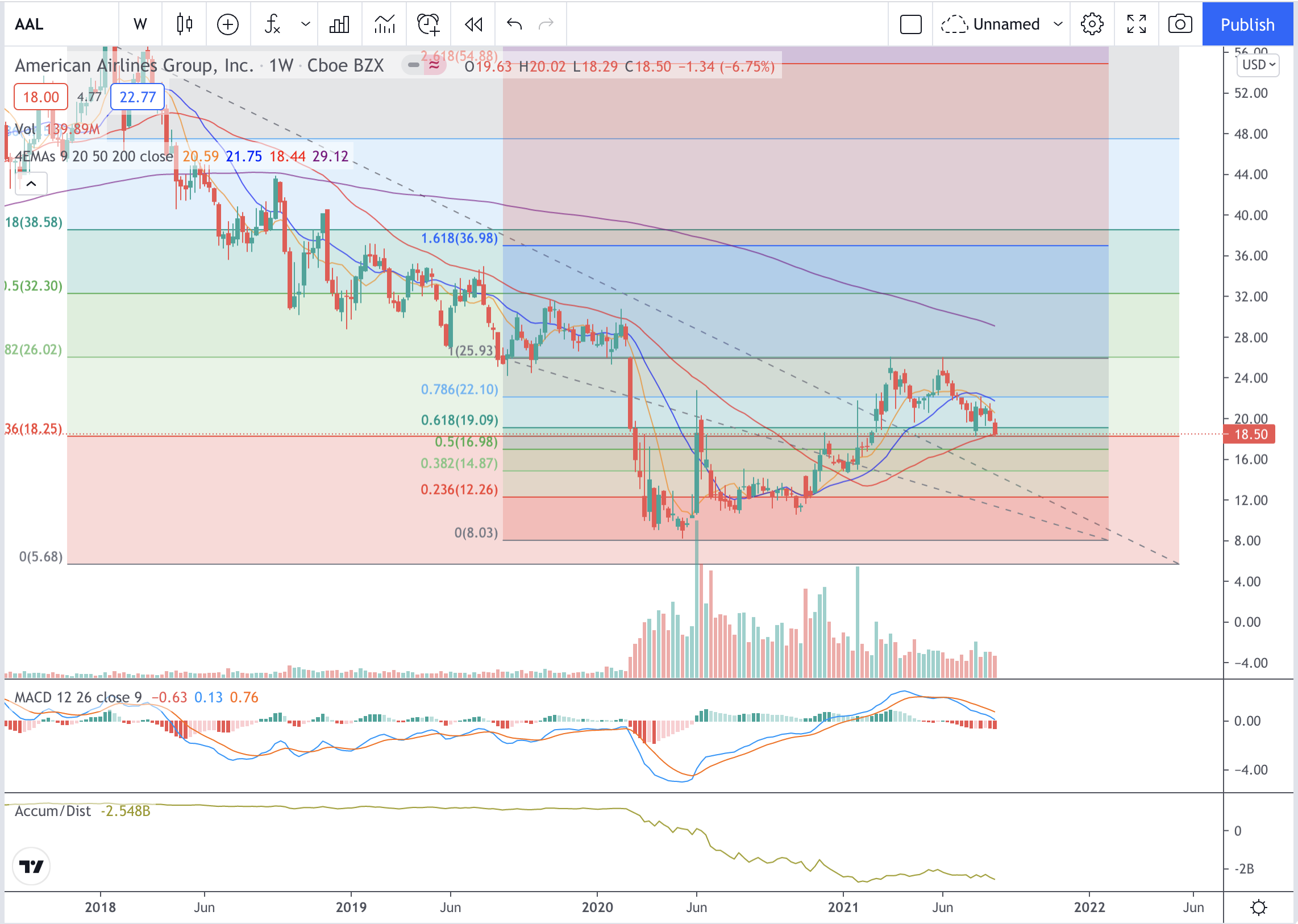1298x924 pixels.
Task: Undo last chart action
Action: pos(514,24)
